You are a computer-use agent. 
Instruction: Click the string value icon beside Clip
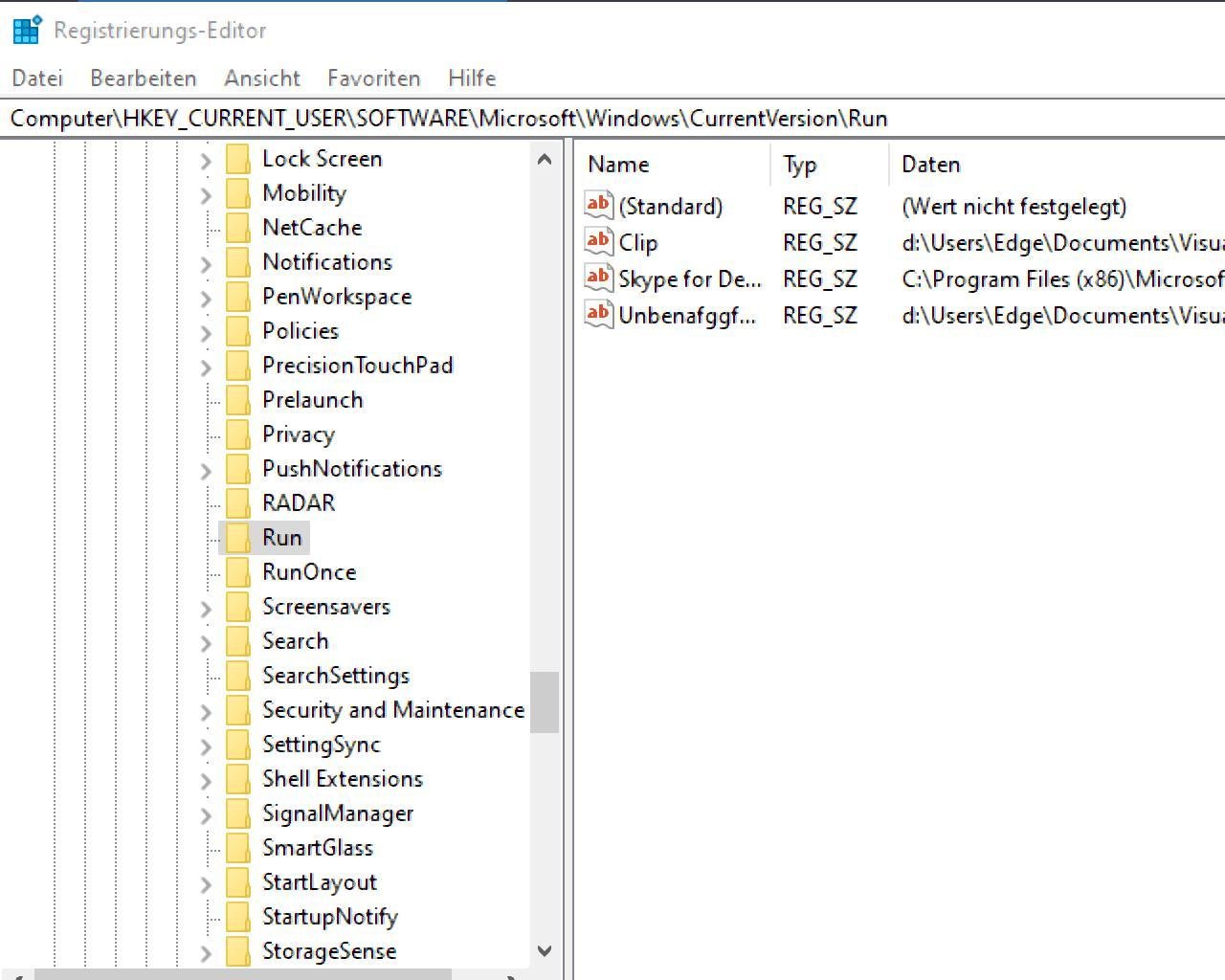coord(599,241)
